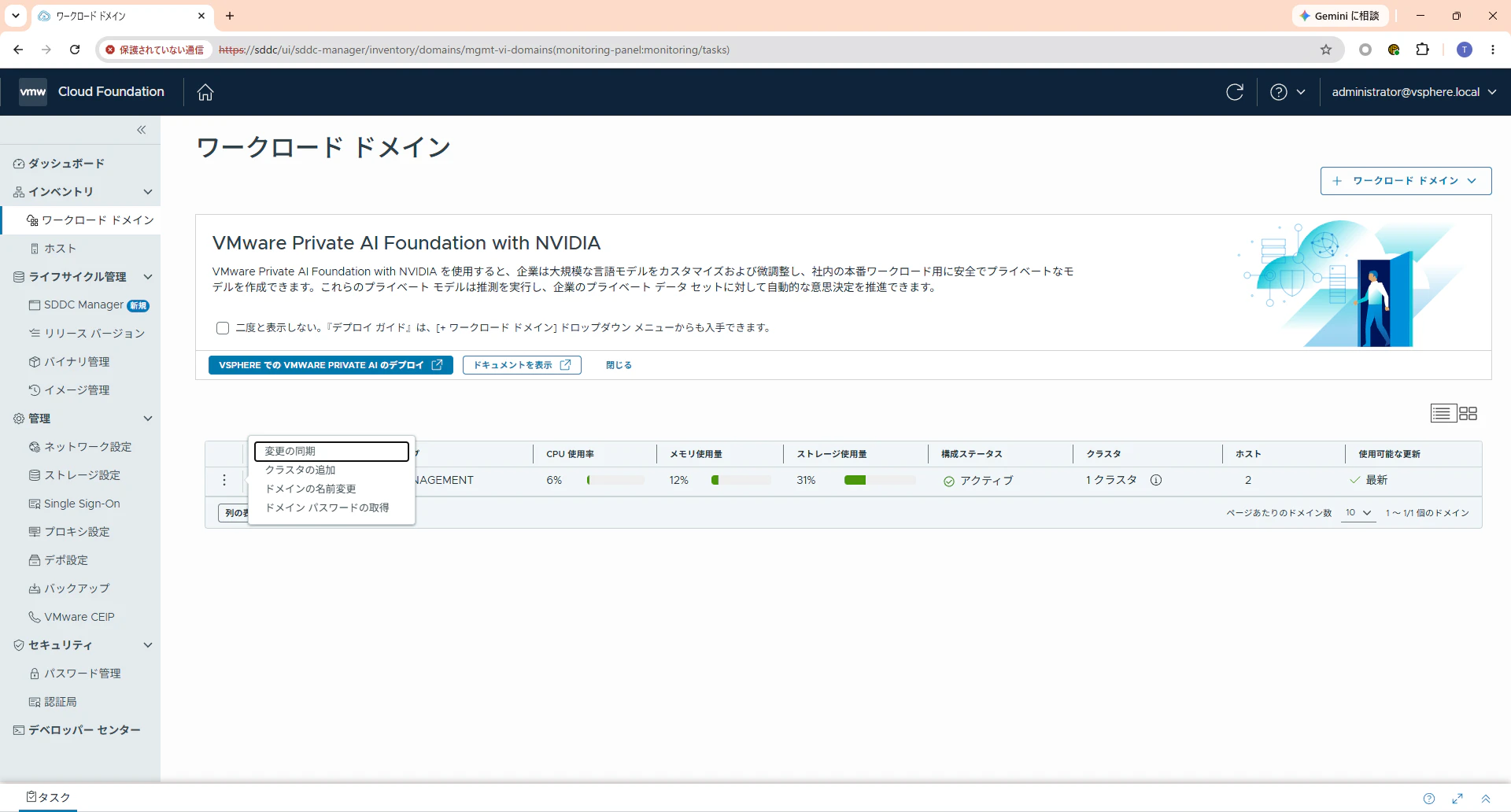Switch to card grid view icon

1469,414
